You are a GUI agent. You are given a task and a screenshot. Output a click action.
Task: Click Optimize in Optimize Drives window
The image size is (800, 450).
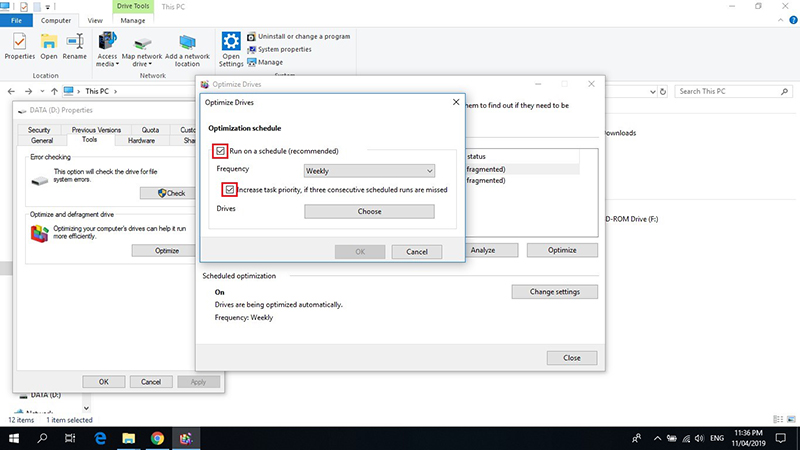pos(562,250)
